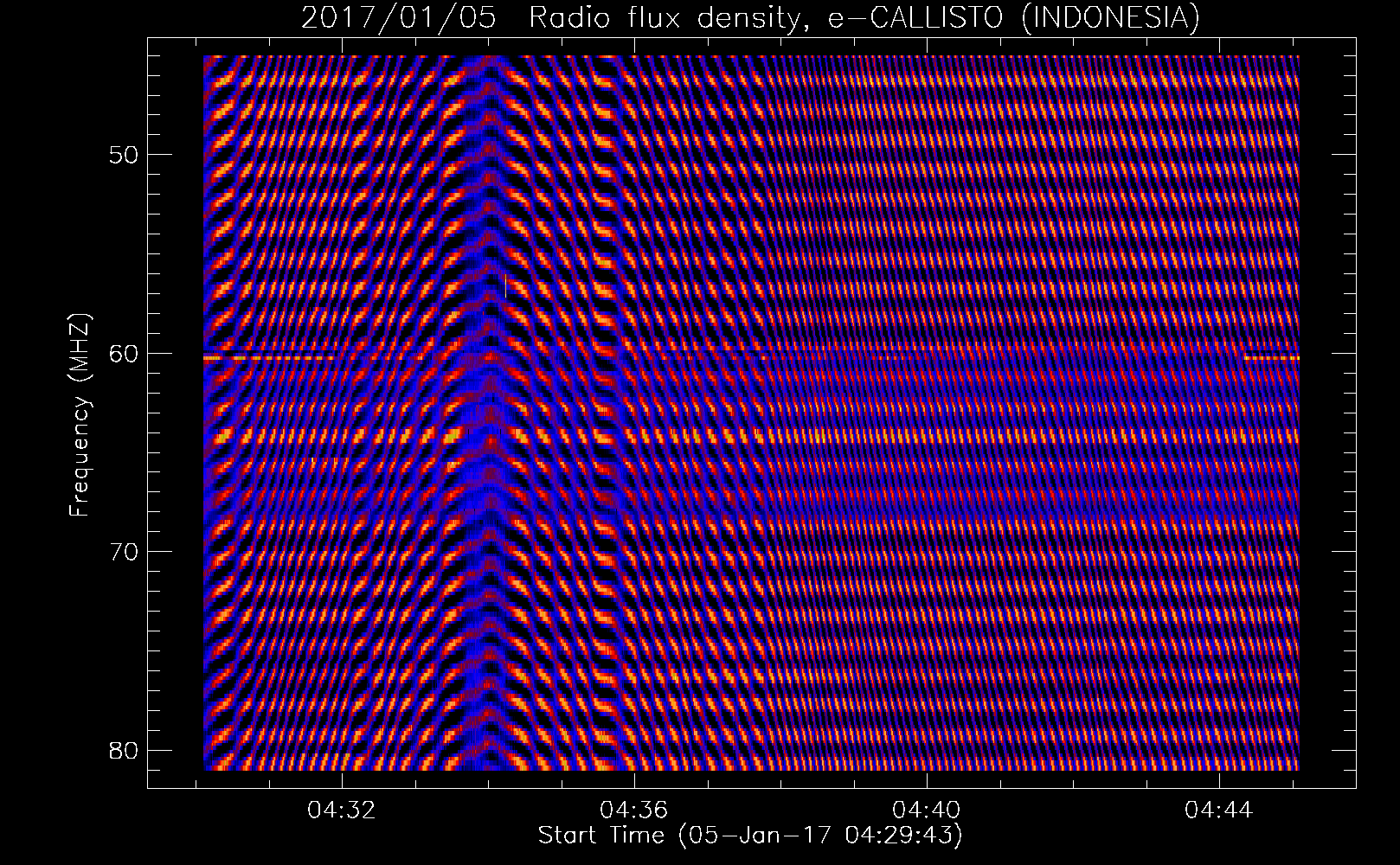
Task: Click the 60 frequency tick label
Action: (x=122, y=353)
